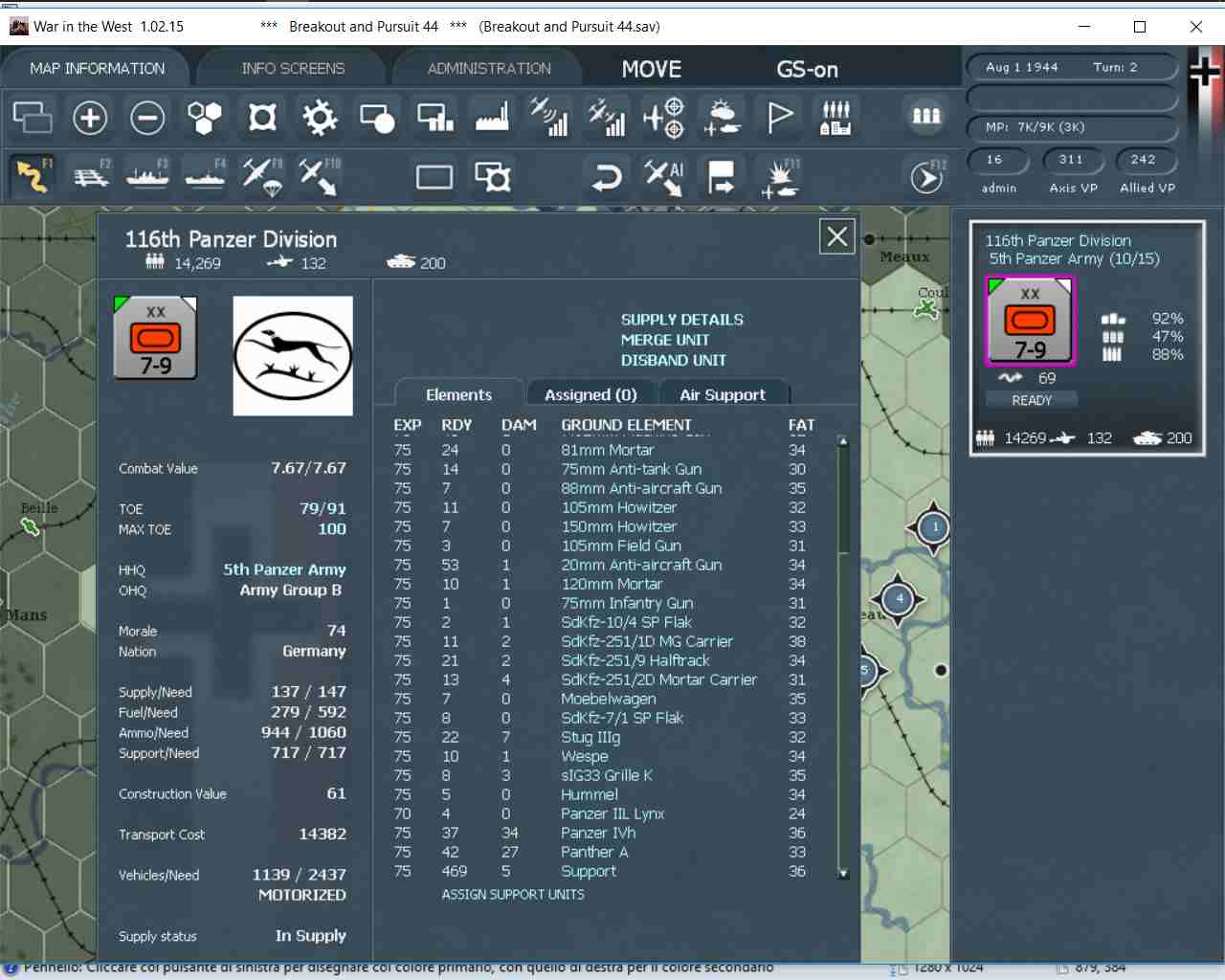
Task: Open the gear preferences icon
Action: coord(320,118)
